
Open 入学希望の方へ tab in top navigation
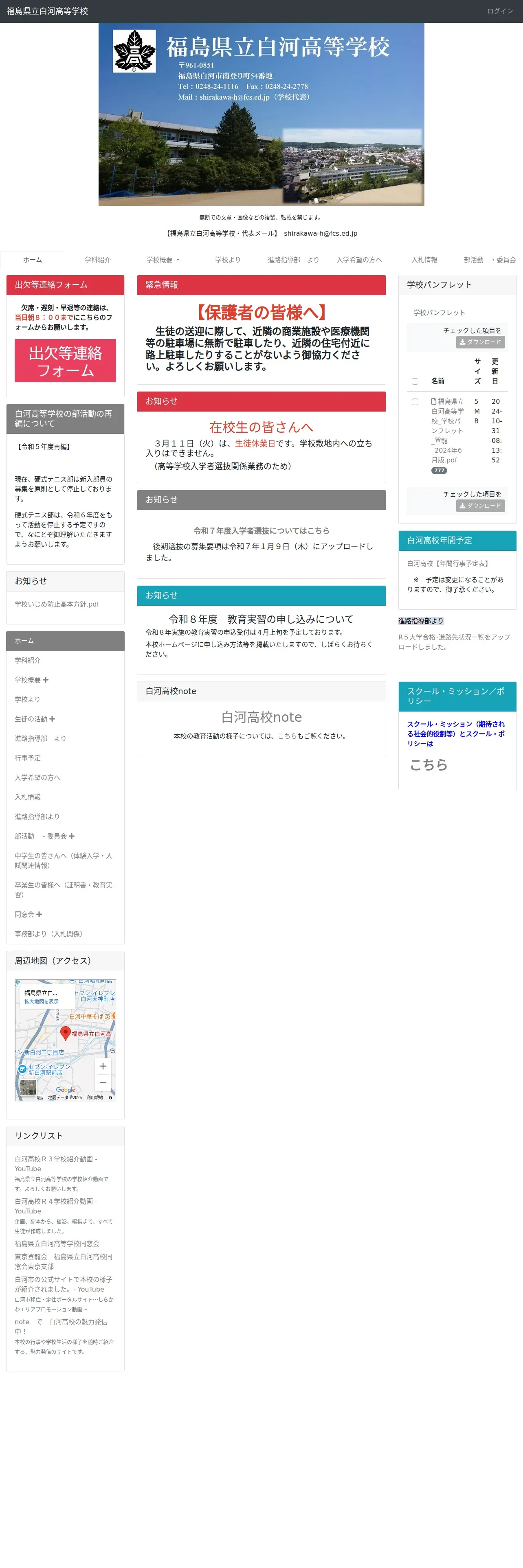(359, 260)
